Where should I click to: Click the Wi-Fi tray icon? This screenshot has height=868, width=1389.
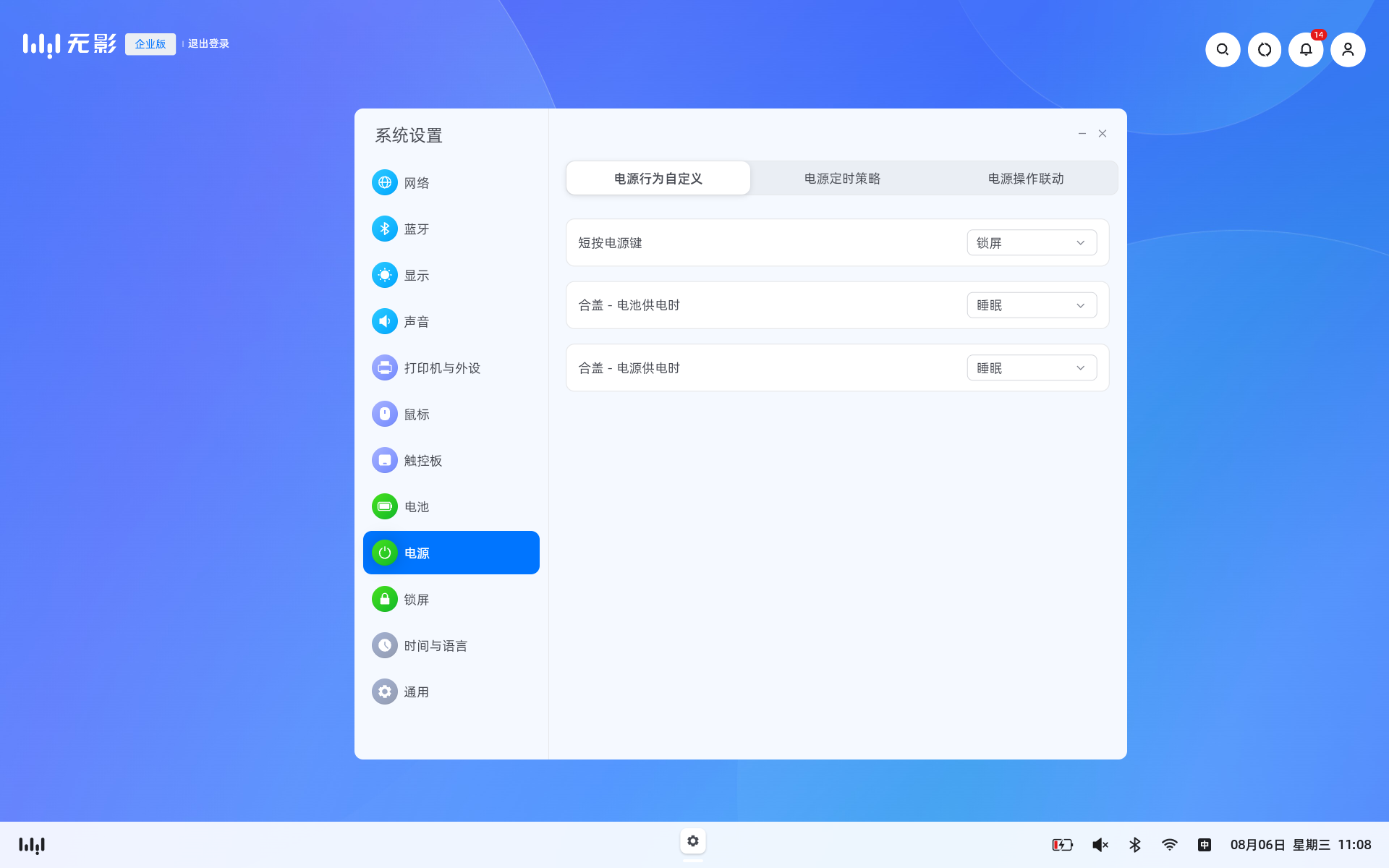1170,845
